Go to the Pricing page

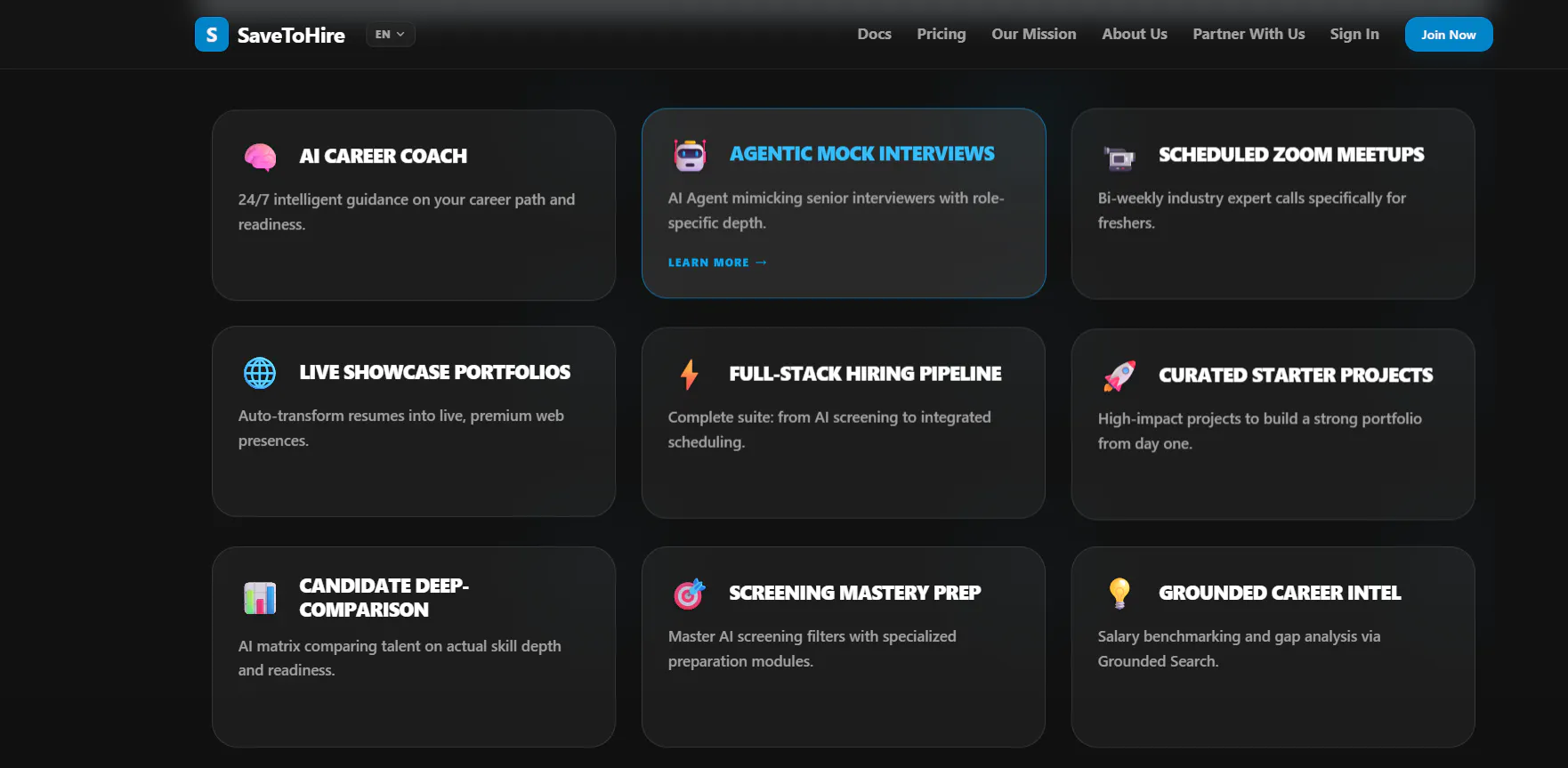(942, 34)
